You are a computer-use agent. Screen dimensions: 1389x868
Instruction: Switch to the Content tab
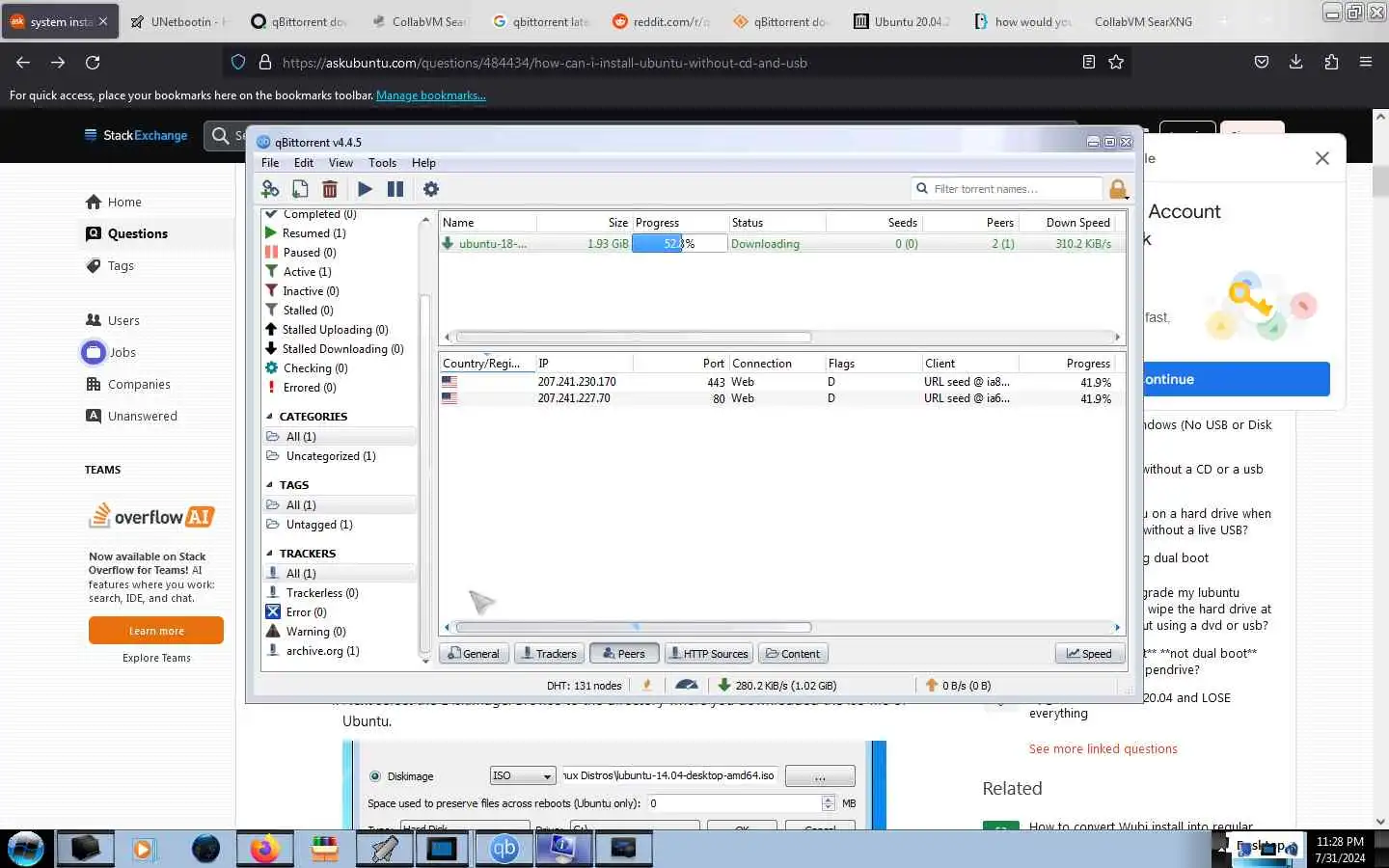(x=793, y=654)
